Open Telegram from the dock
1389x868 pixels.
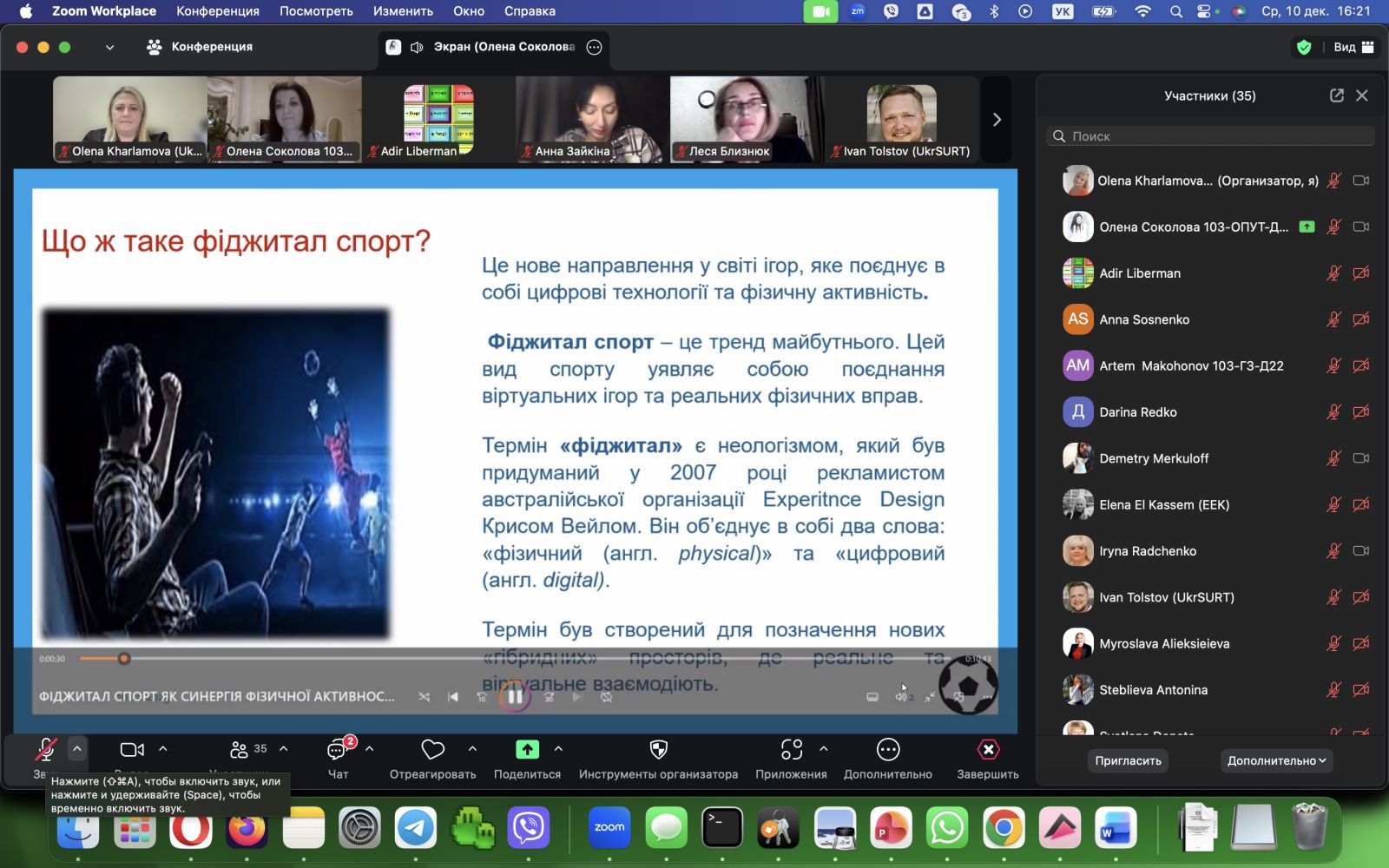(x=416, y=828)
